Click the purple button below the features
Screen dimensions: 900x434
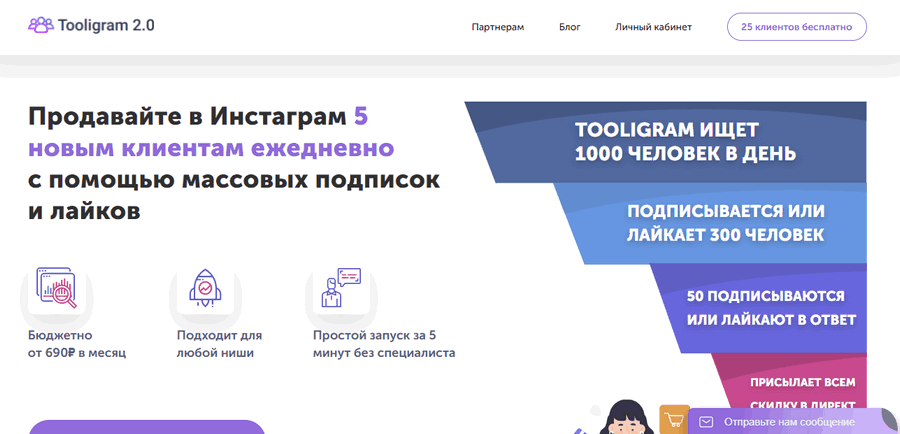point(146,427)
